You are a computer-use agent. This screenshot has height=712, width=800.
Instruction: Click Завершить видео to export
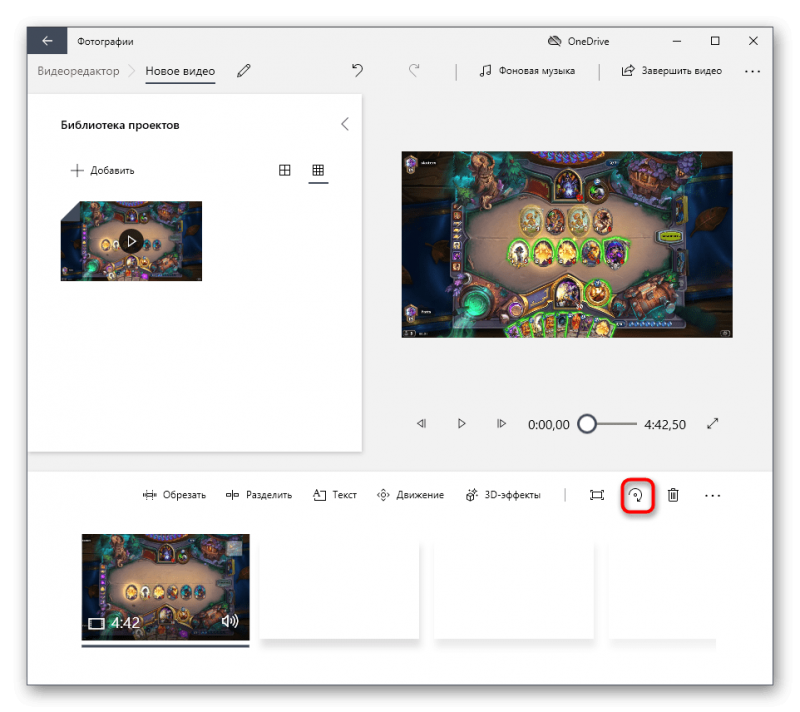point(671,71)
